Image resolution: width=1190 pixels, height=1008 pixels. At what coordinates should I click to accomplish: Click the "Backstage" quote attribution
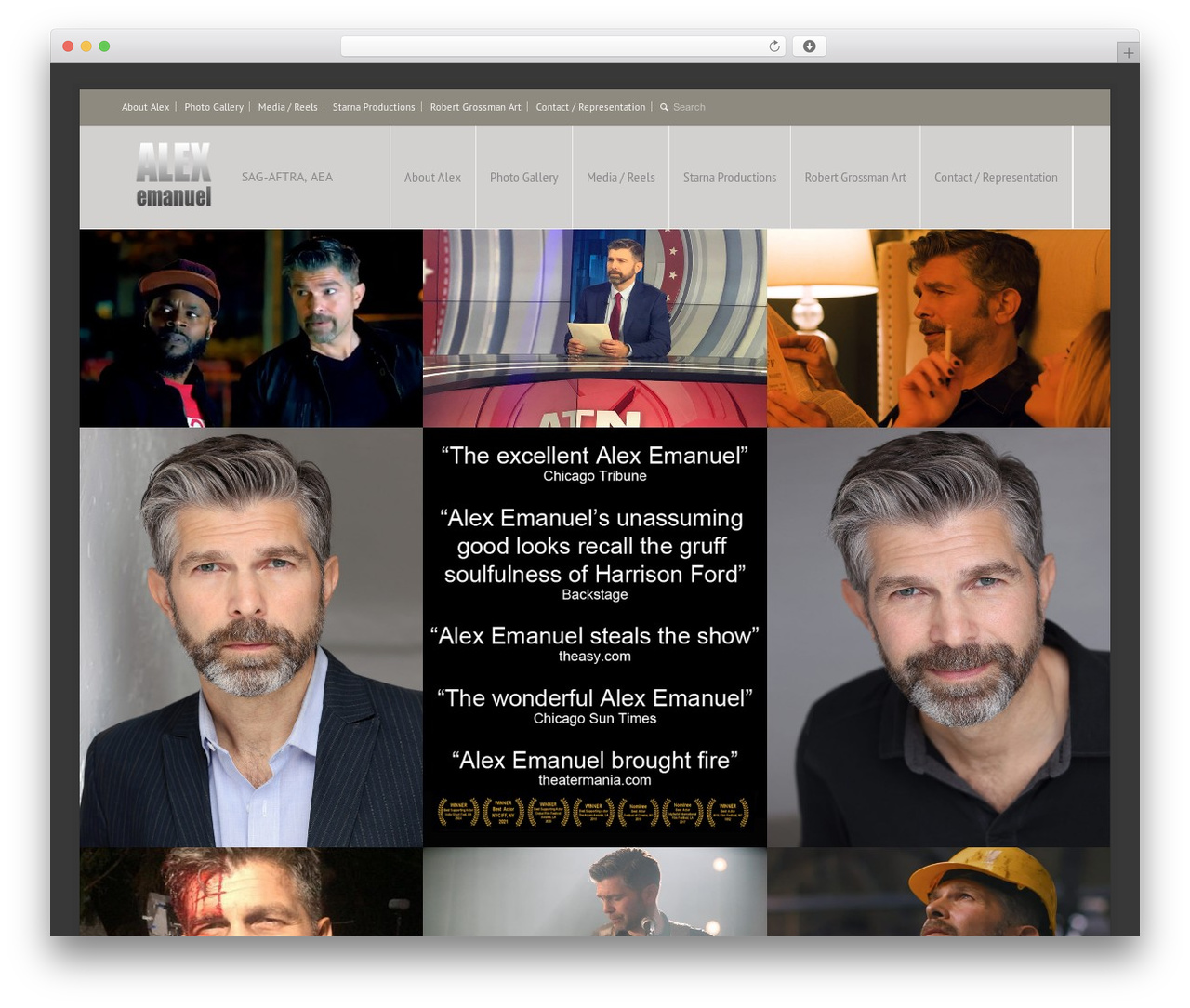click(x=595, y=595)
